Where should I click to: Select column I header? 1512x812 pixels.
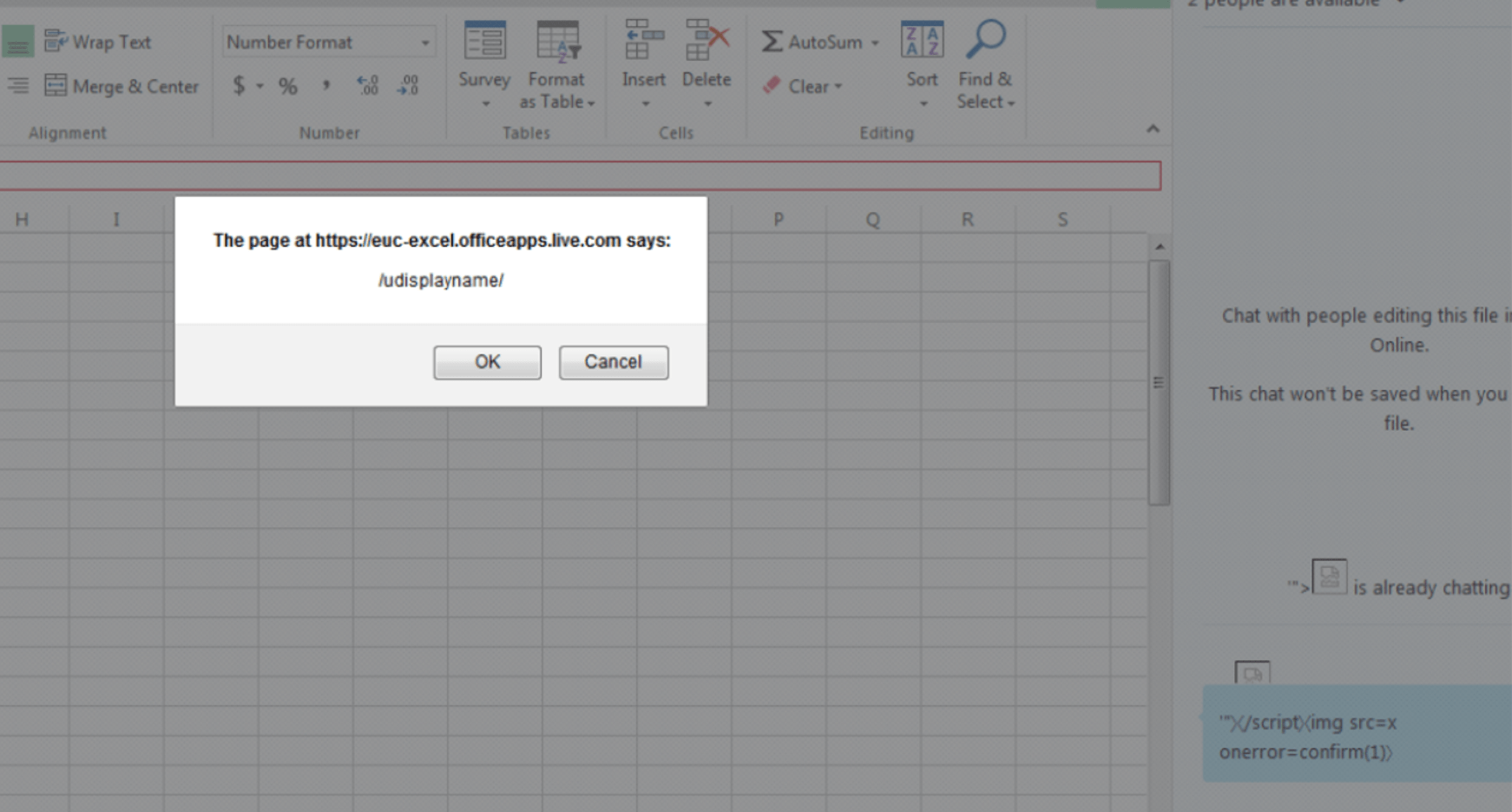116,220
